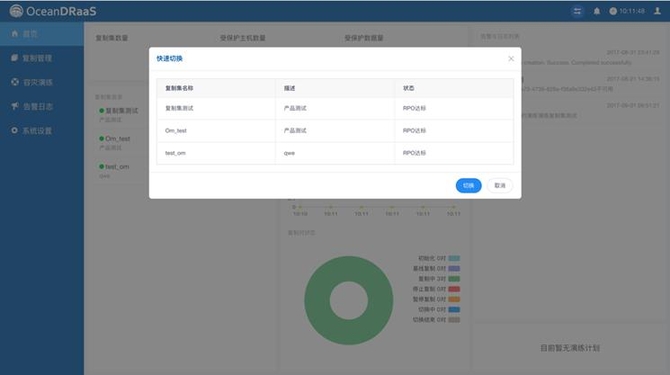670x375 pixels.
Task: Click the 初始化 legend color swatch
Action: (x=454, y=258)
